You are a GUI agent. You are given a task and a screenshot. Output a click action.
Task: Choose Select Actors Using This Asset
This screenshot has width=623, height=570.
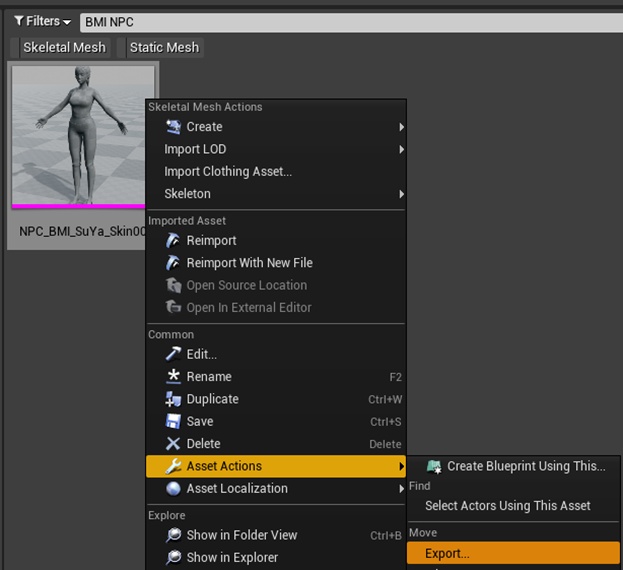507,506
